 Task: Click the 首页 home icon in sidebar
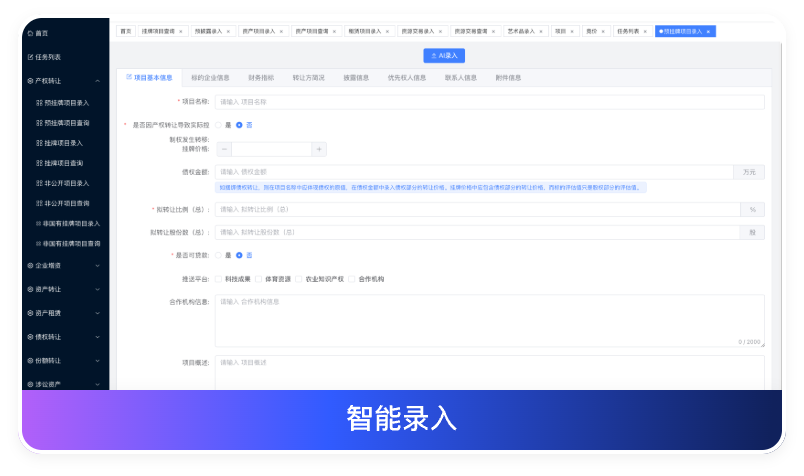(31, 33)
